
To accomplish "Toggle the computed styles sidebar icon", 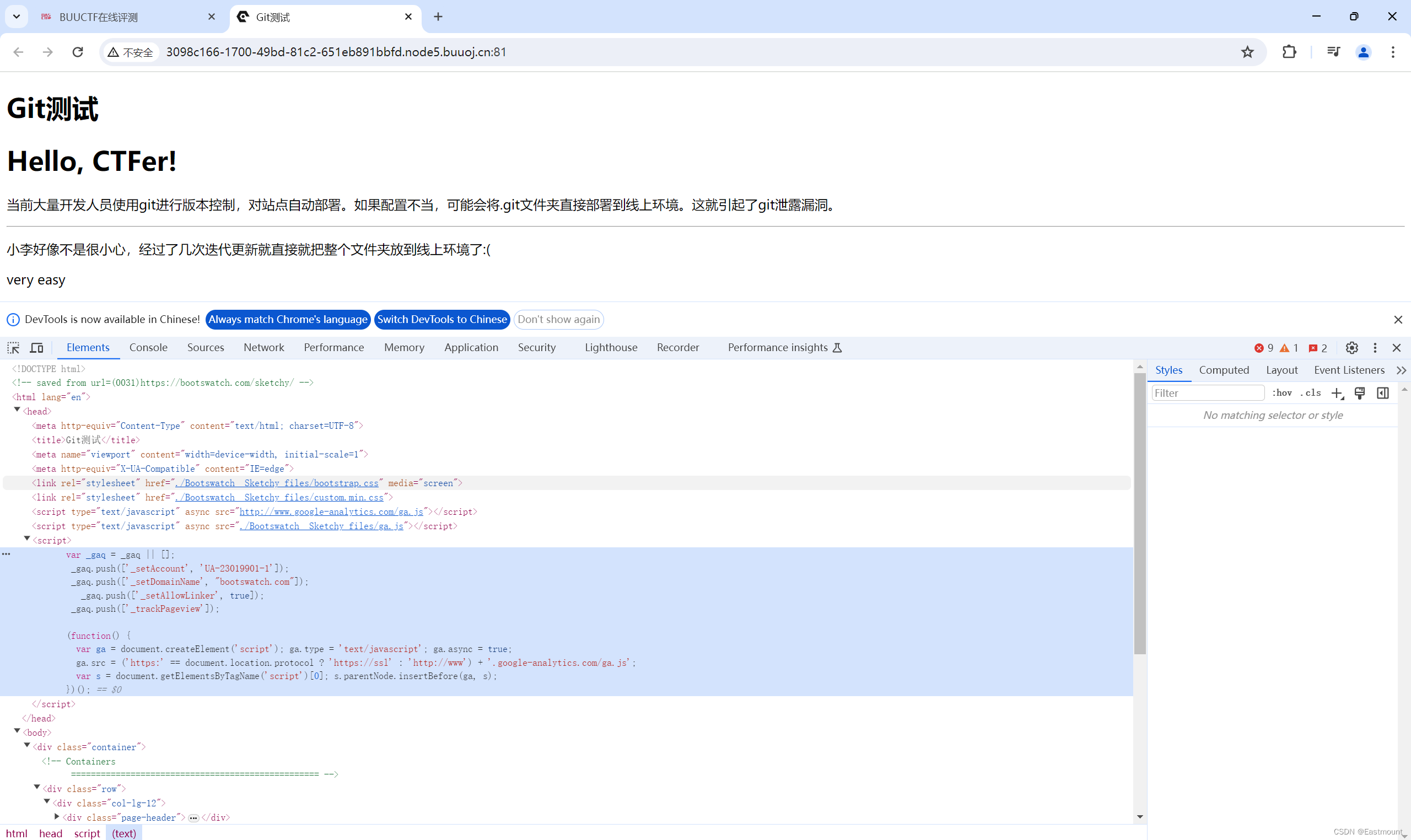I will [1382, 393].
